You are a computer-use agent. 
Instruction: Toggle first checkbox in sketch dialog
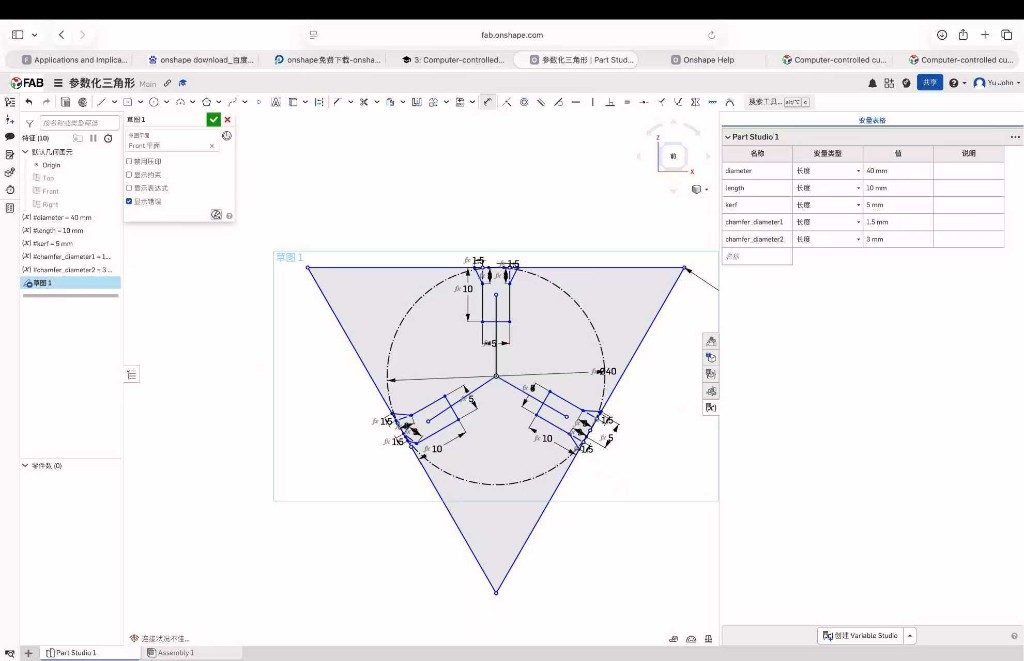(x=129, y=161)
